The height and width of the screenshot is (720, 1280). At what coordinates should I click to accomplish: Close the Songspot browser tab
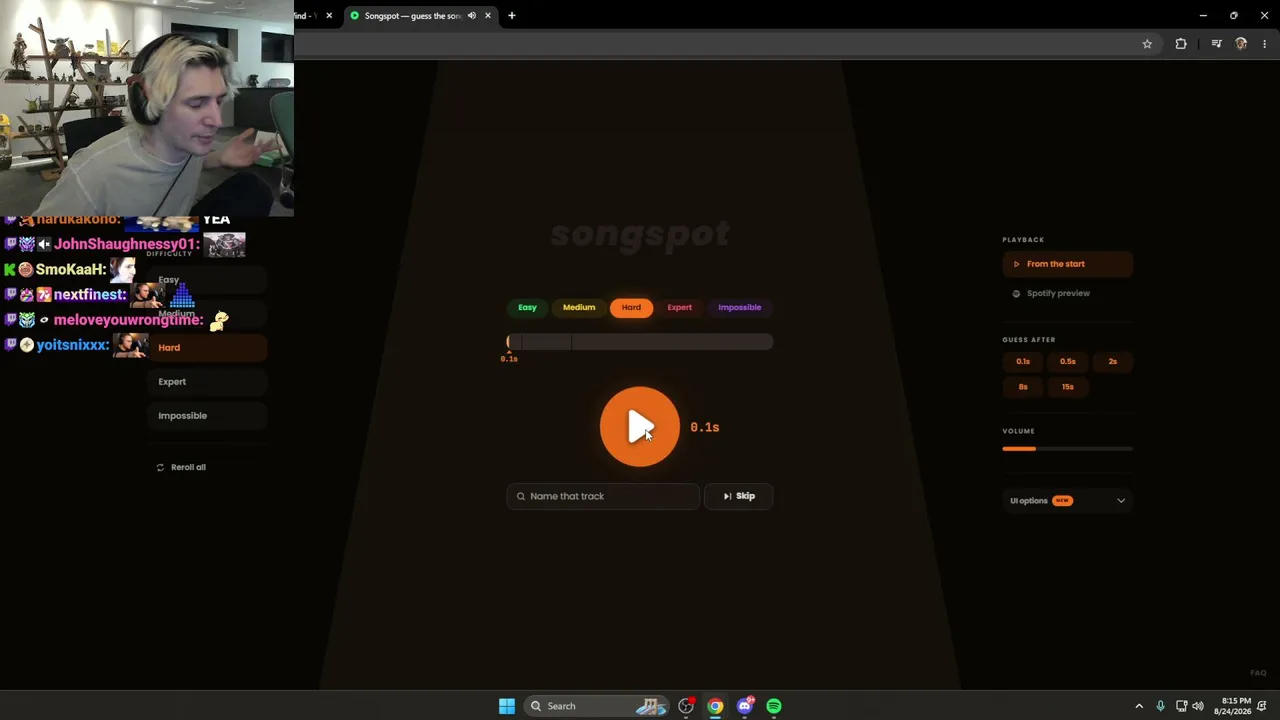488,16
